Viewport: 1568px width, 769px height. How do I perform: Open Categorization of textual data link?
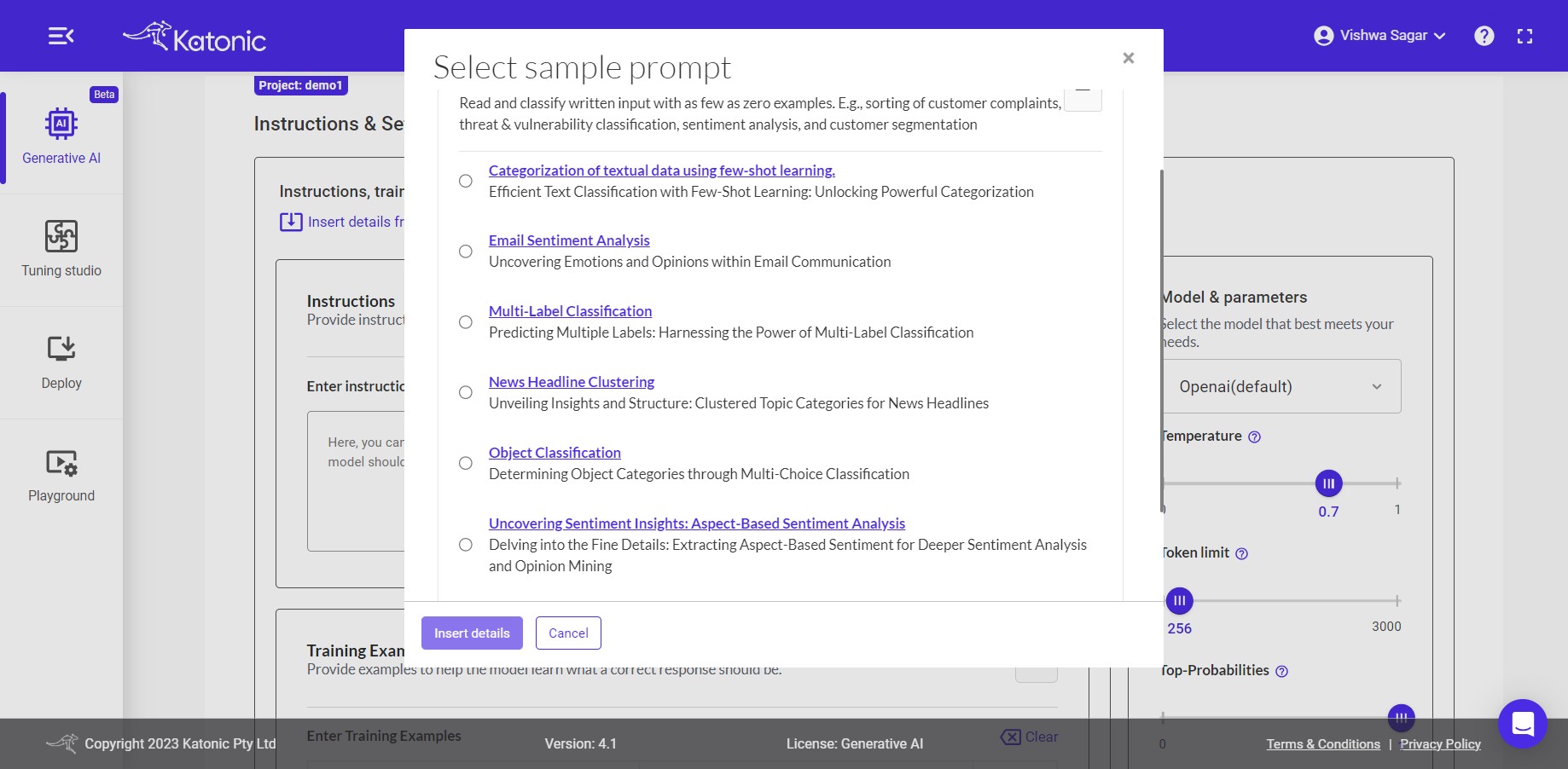[662, 171]
